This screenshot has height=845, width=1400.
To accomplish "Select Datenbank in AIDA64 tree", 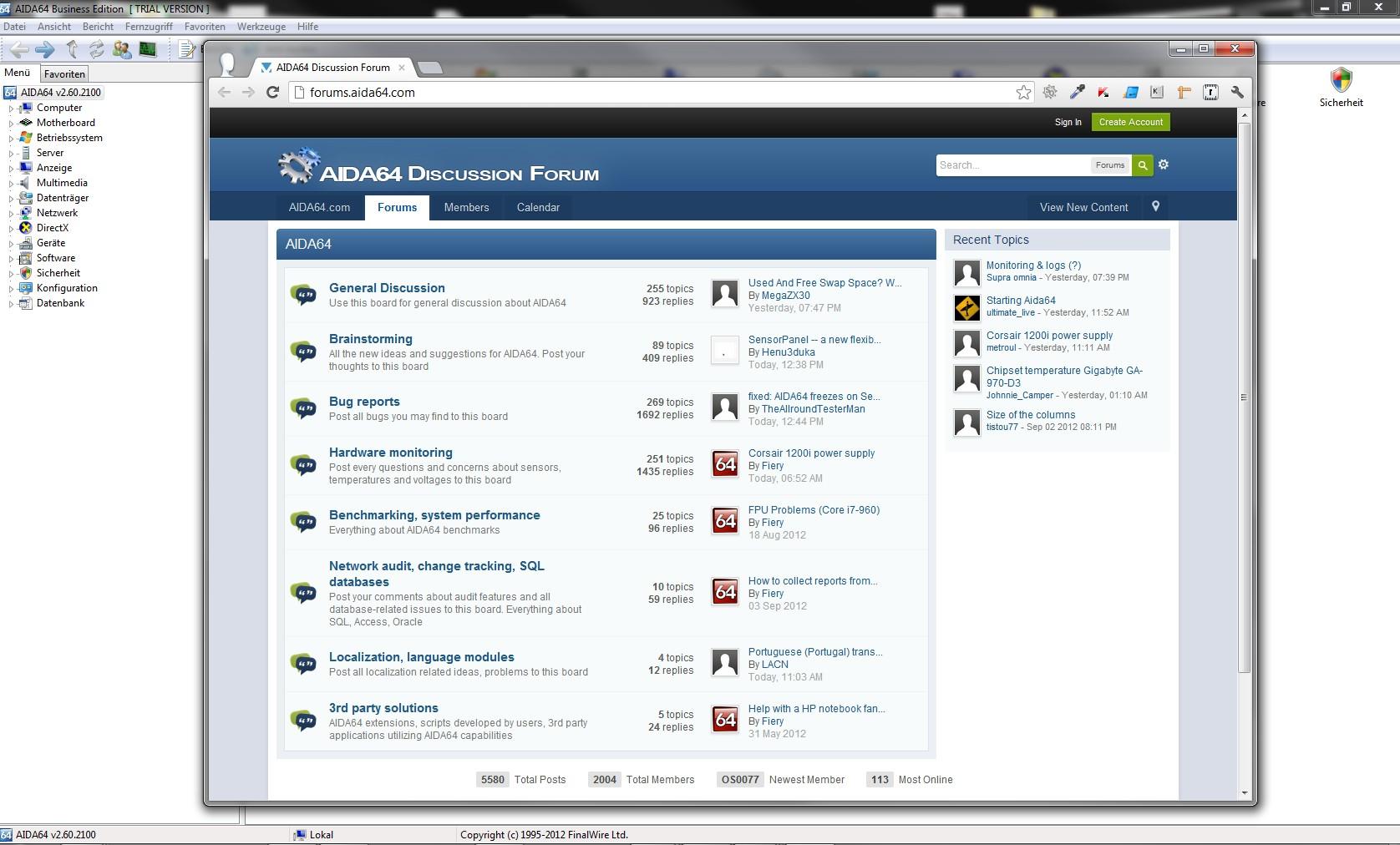I will (60, 303).
